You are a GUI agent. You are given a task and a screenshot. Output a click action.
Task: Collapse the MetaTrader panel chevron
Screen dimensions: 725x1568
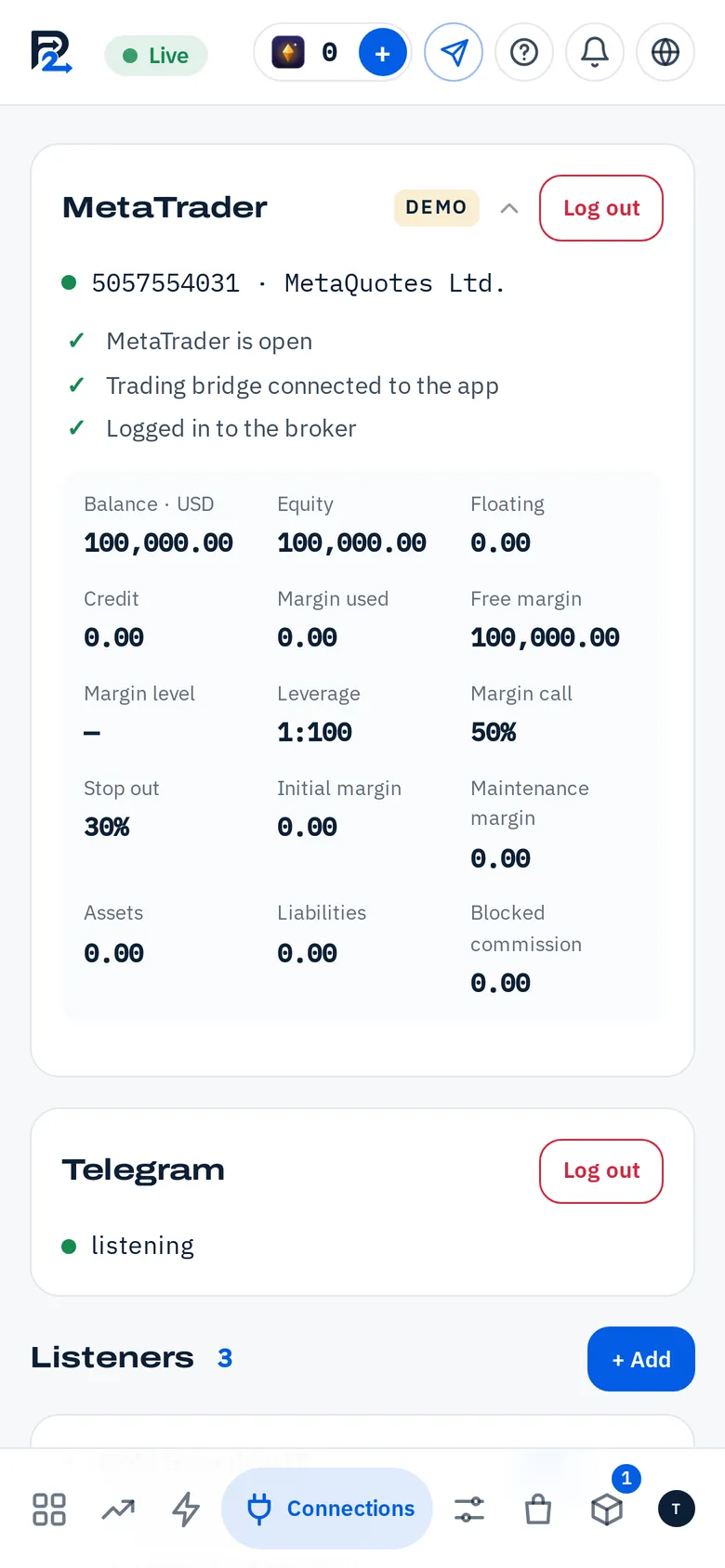509,208
